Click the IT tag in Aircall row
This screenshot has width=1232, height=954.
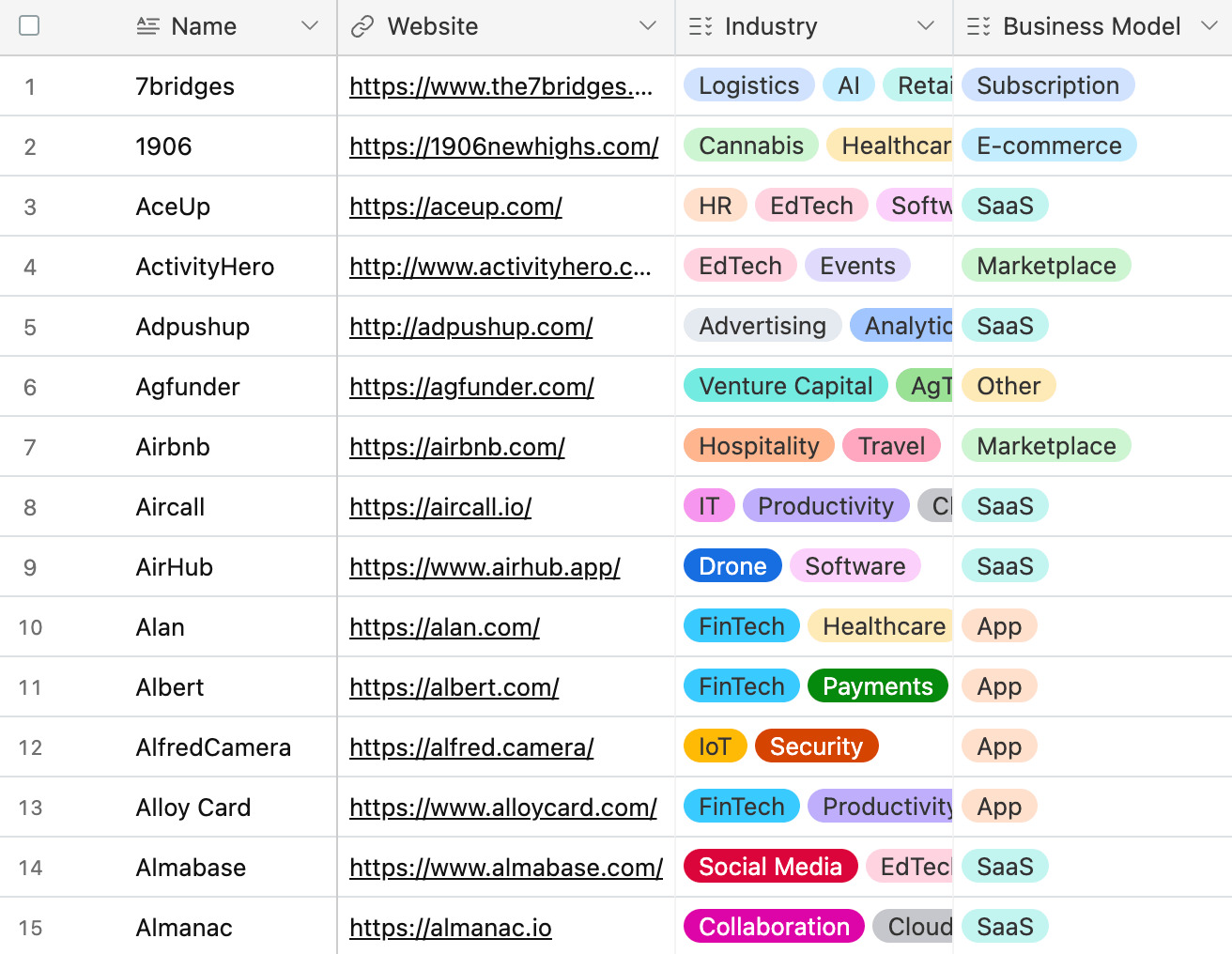coord(709,506)
